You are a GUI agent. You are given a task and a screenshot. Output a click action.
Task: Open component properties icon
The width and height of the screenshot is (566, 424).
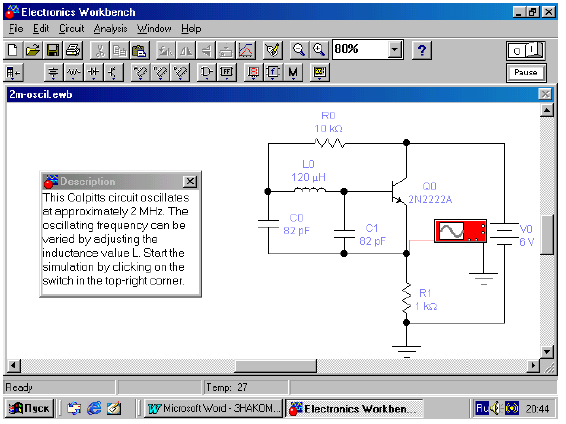pos(273,50)
